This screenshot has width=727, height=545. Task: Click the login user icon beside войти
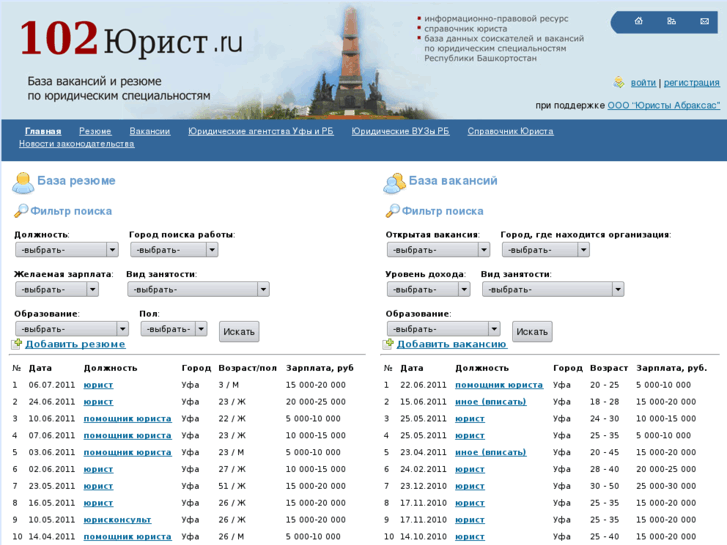(x=619, y=83)
